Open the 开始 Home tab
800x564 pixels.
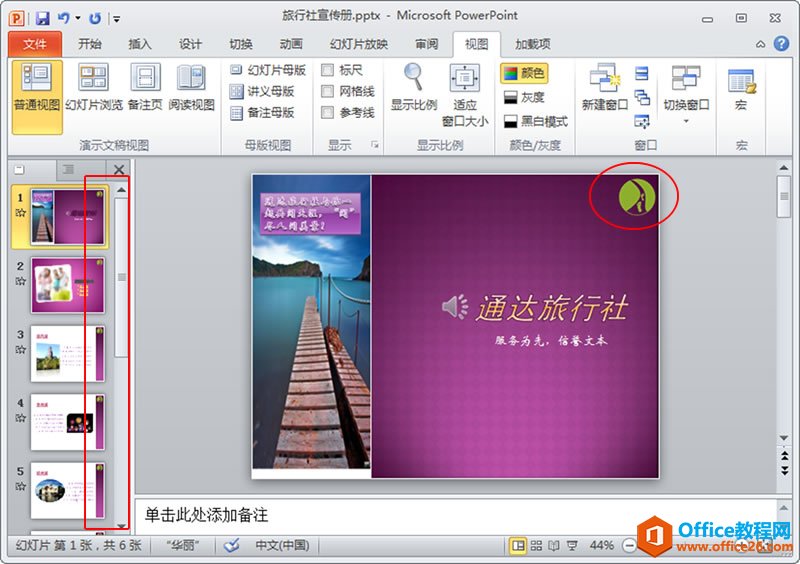tap(89, 44)
